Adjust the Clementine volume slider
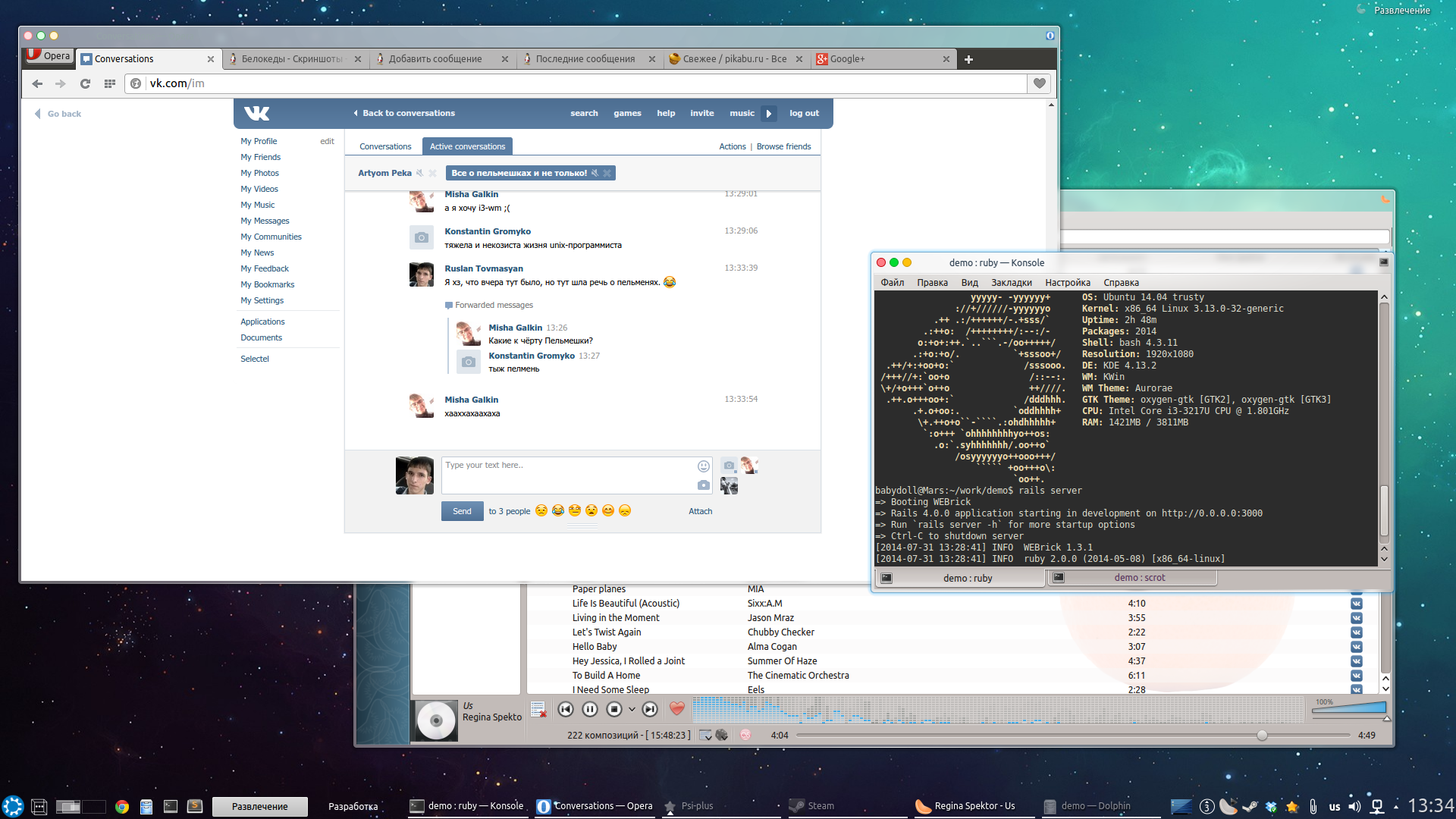This screenshot has height=819, width=1456. coord(1351,708)
